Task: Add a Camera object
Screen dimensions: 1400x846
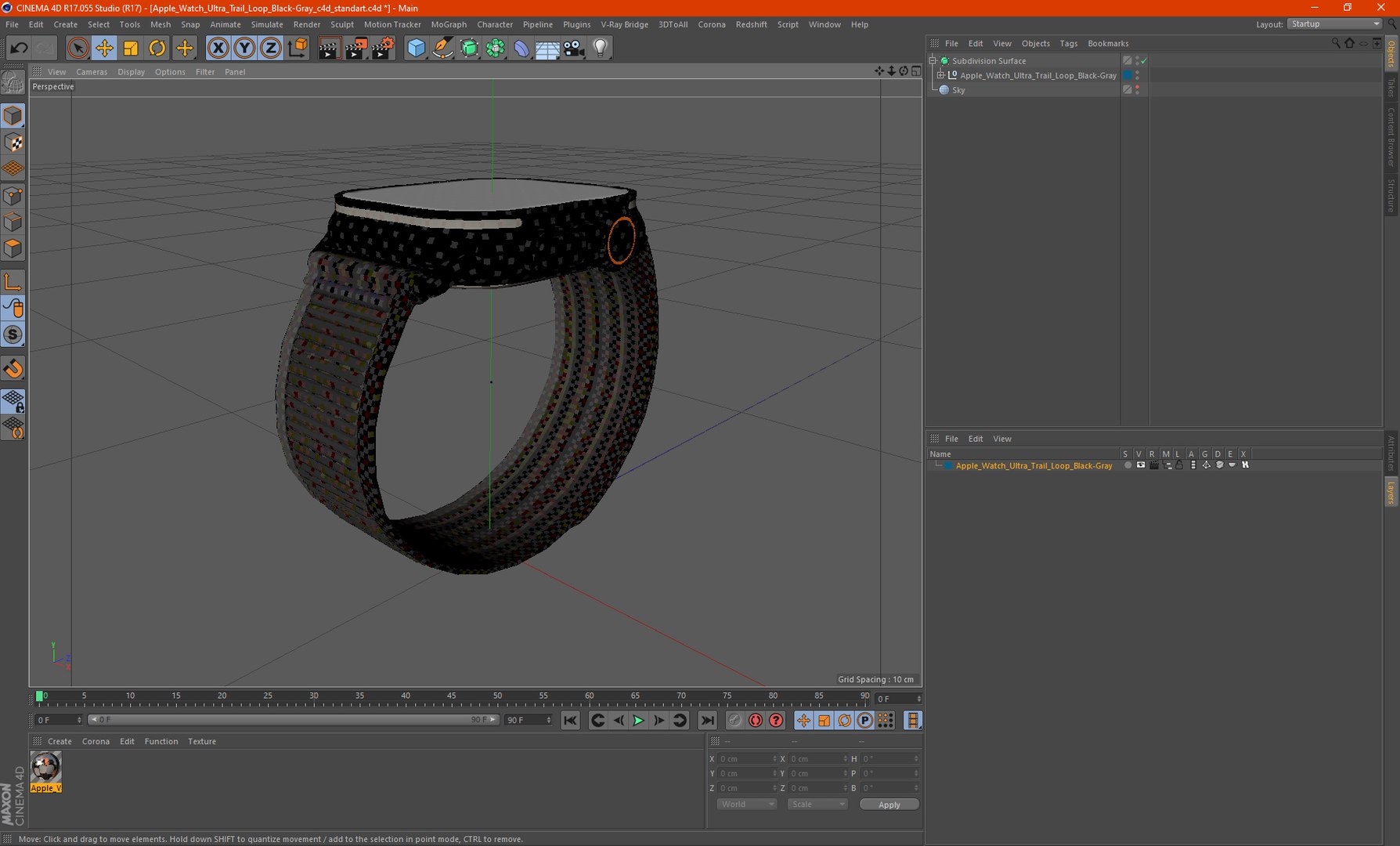Action: point(574,49)
